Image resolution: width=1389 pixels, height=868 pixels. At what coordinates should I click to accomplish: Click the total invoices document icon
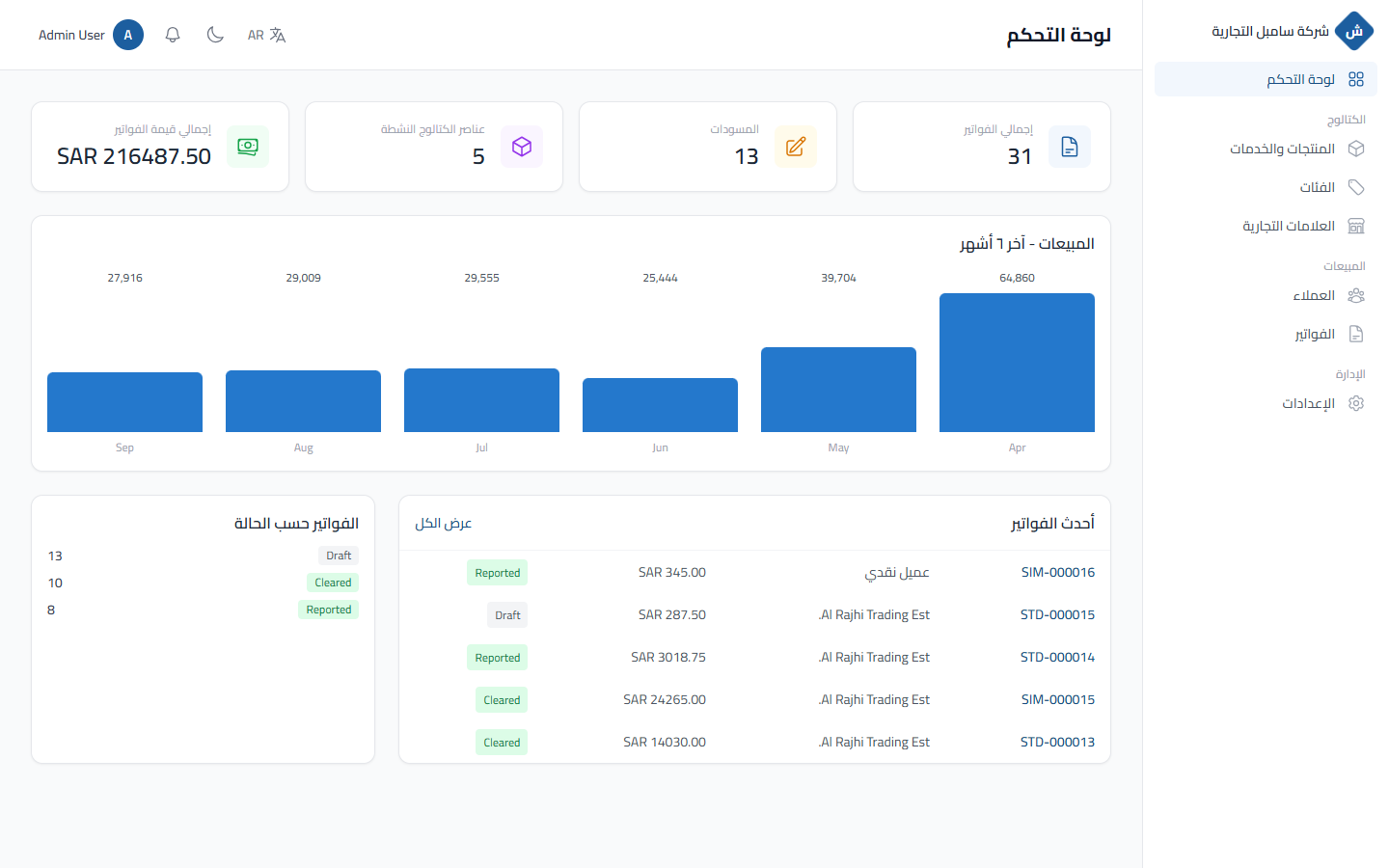(x=1070, y=147)
